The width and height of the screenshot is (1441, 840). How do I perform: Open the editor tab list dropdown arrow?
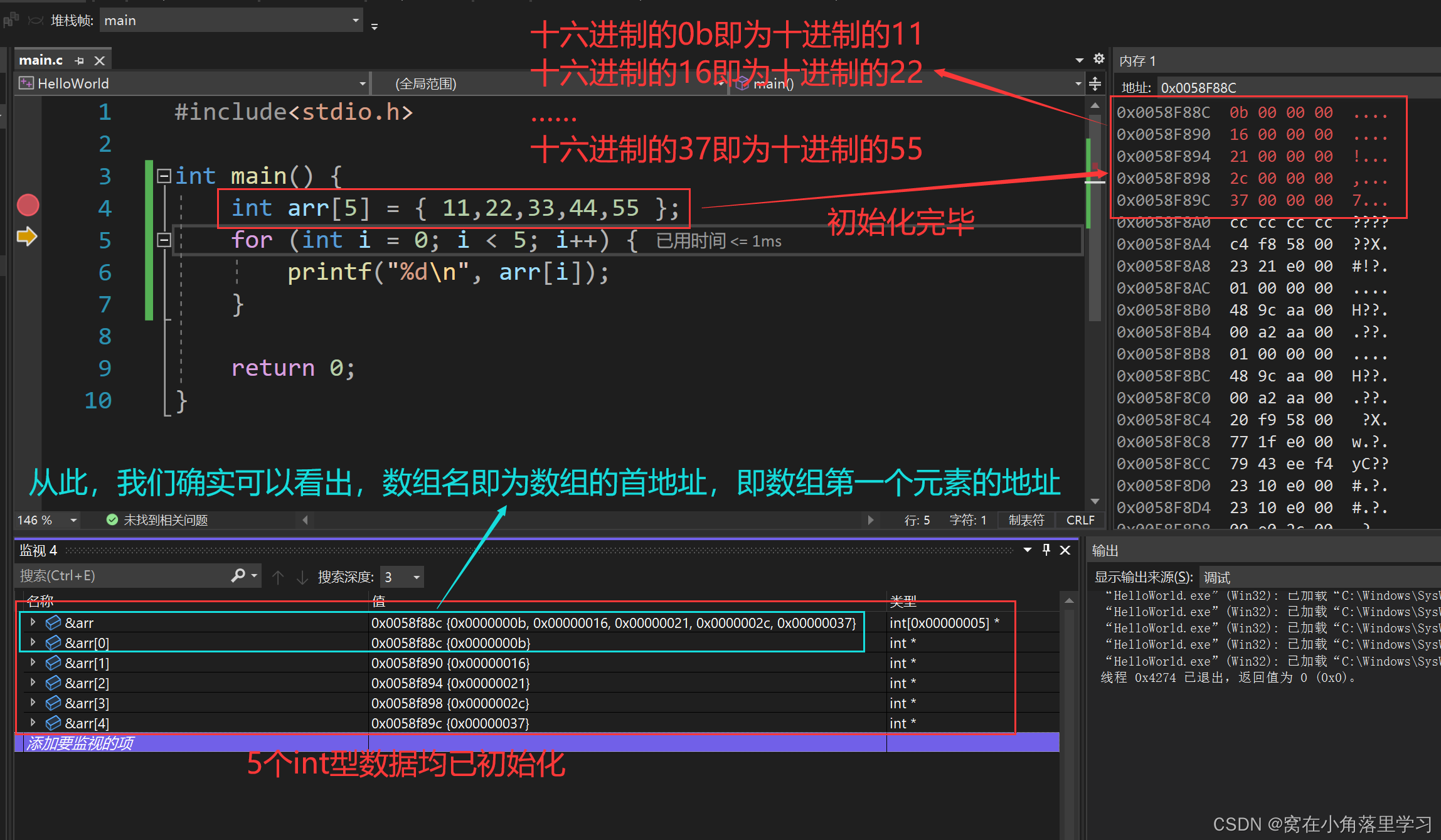point(1079,60)
